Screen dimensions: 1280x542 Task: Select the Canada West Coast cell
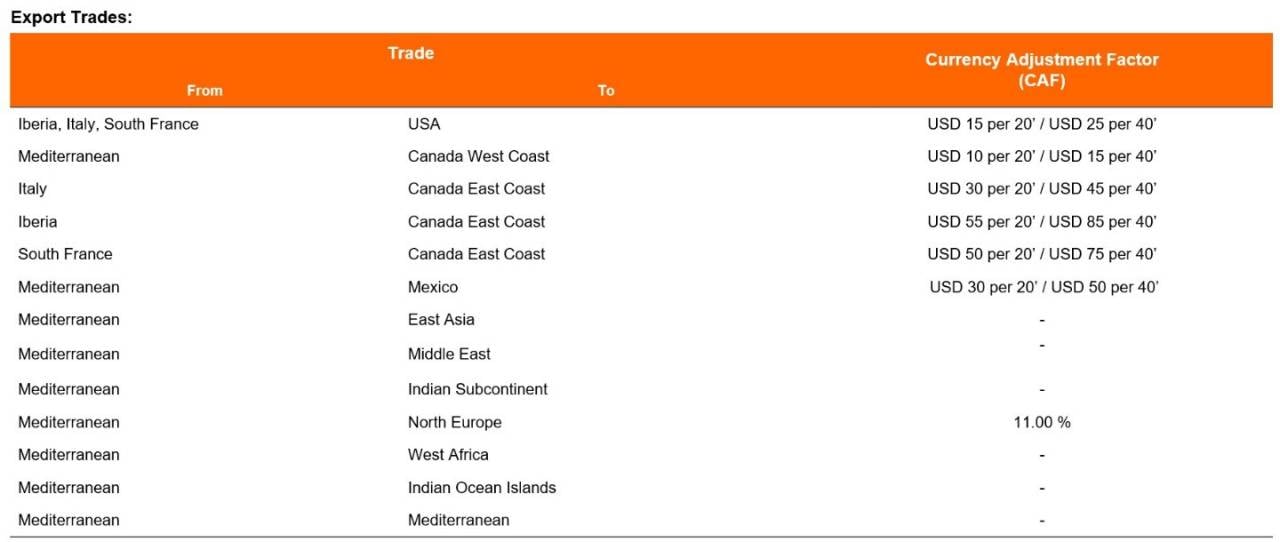tap(479, 156)
